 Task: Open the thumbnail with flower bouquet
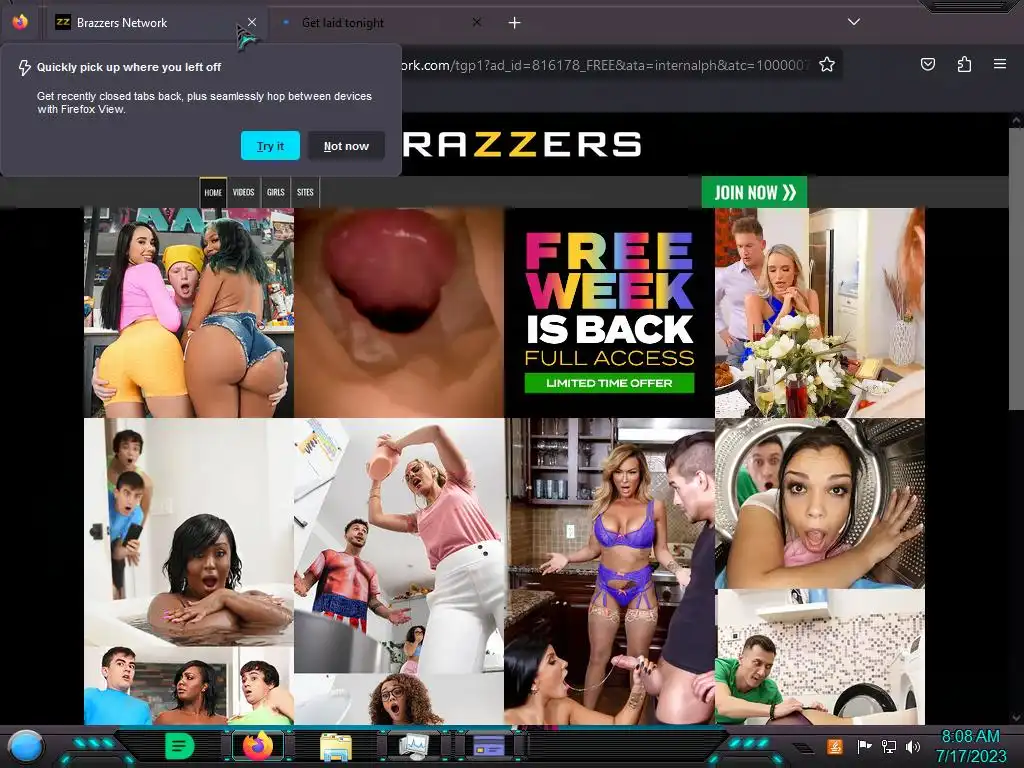820,313
